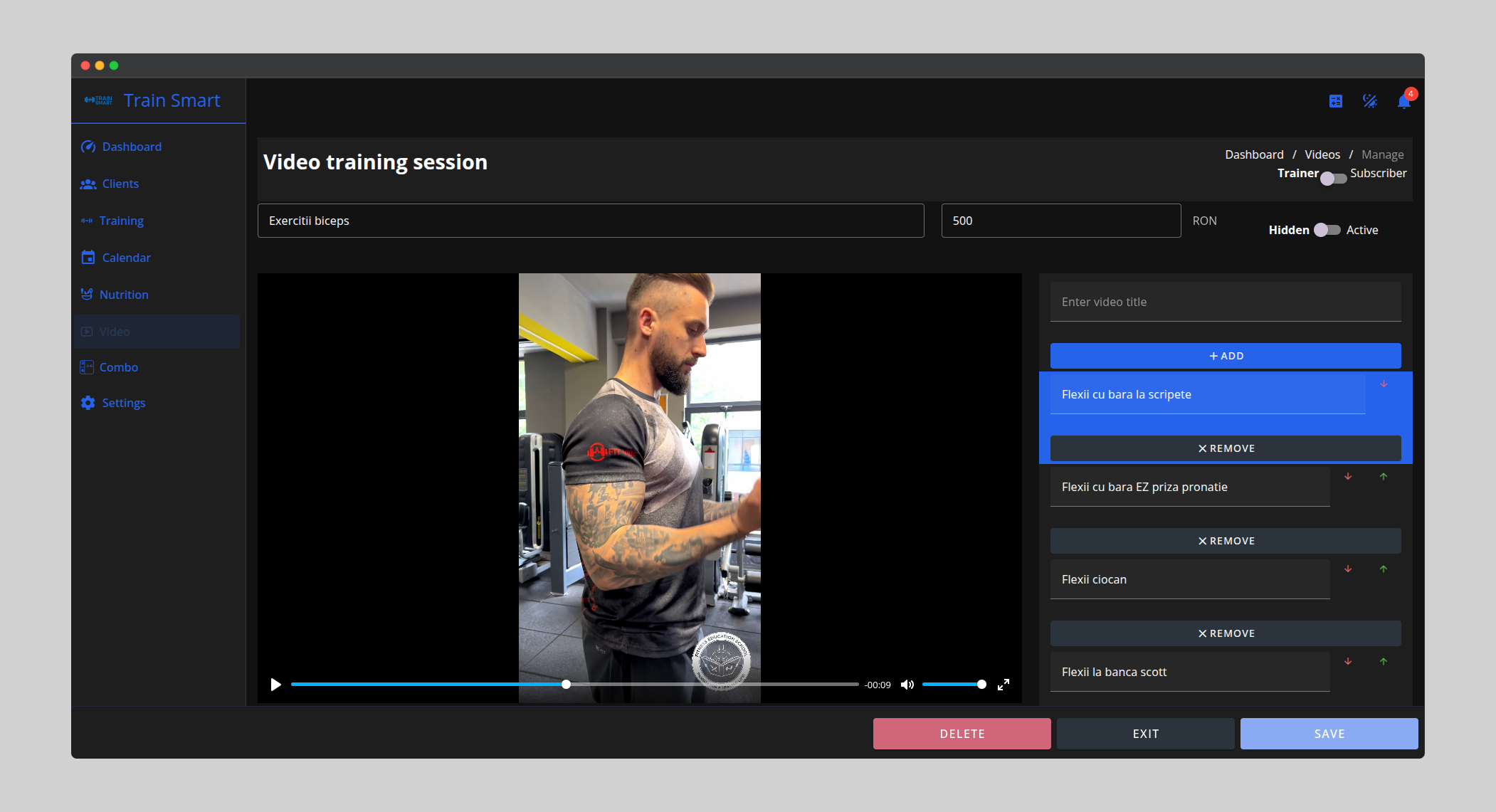Move 'Flexii cu bara EZ priza pronatie' down

point(1348,476)
